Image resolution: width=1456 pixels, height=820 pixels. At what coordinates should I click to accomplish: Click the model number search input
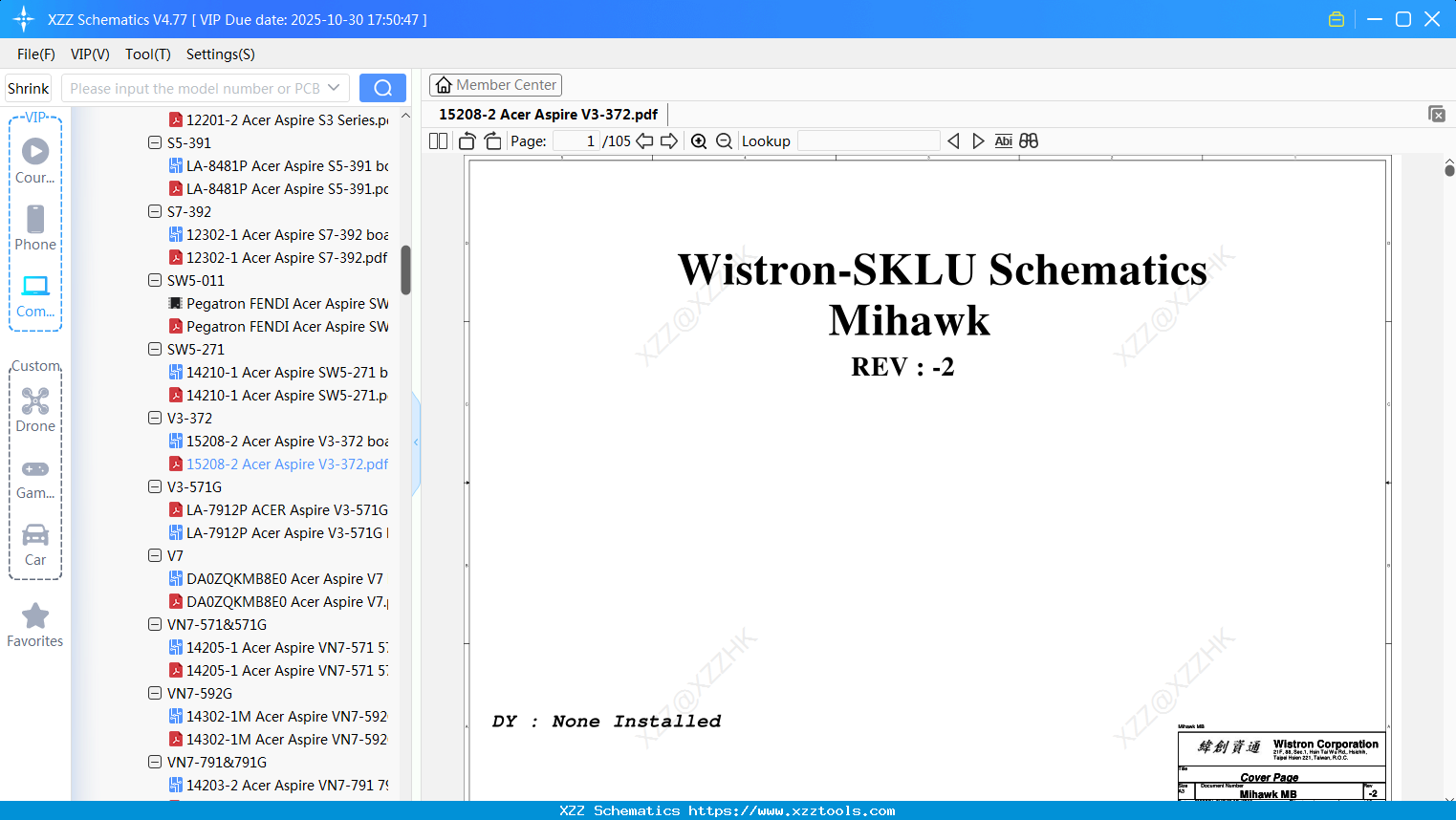point(193,88)
